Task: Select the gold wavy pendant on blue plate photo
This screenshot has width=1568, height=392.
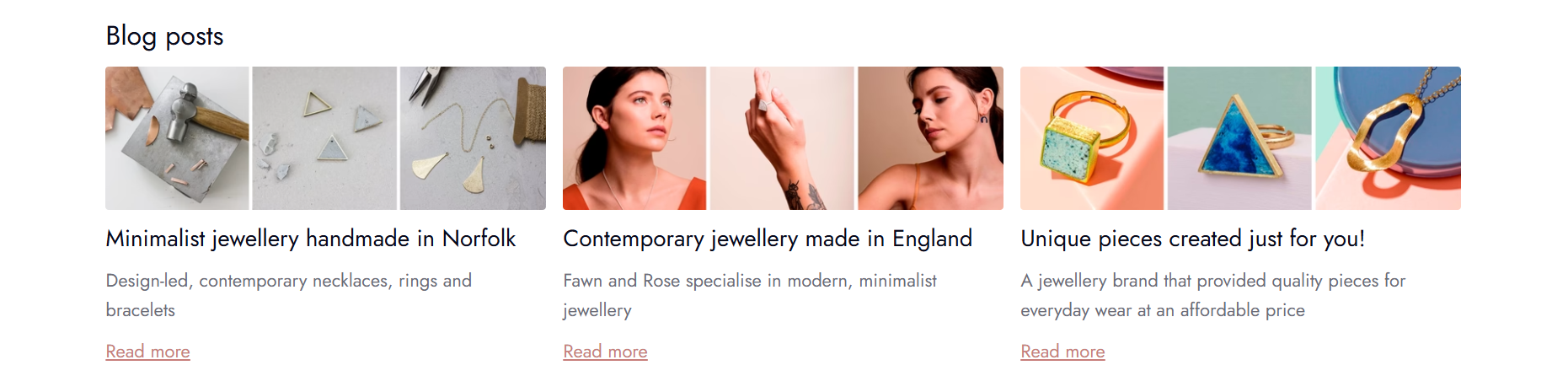Action: [1388, 138]
